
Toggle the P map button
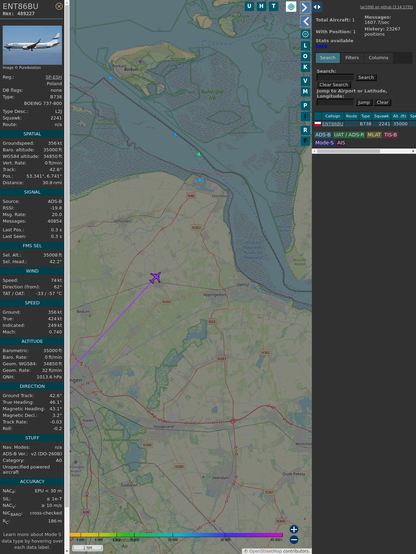tap(305, 105)
